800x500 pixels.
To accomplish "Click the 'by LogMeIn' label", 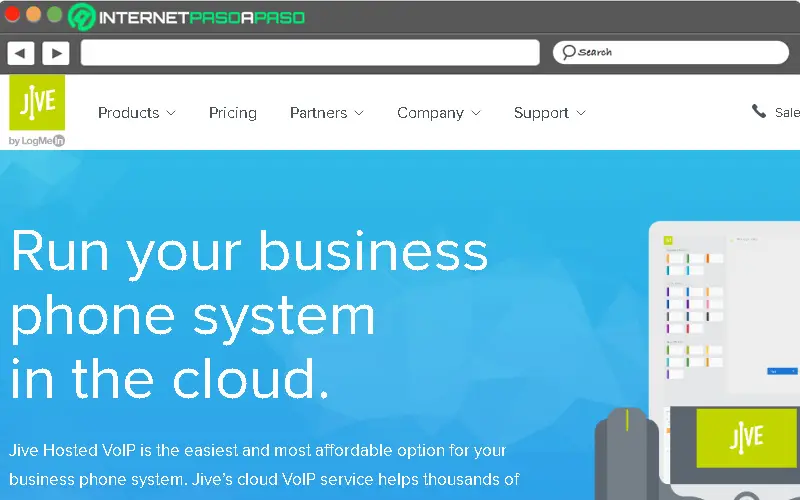I will pos(37,141).
